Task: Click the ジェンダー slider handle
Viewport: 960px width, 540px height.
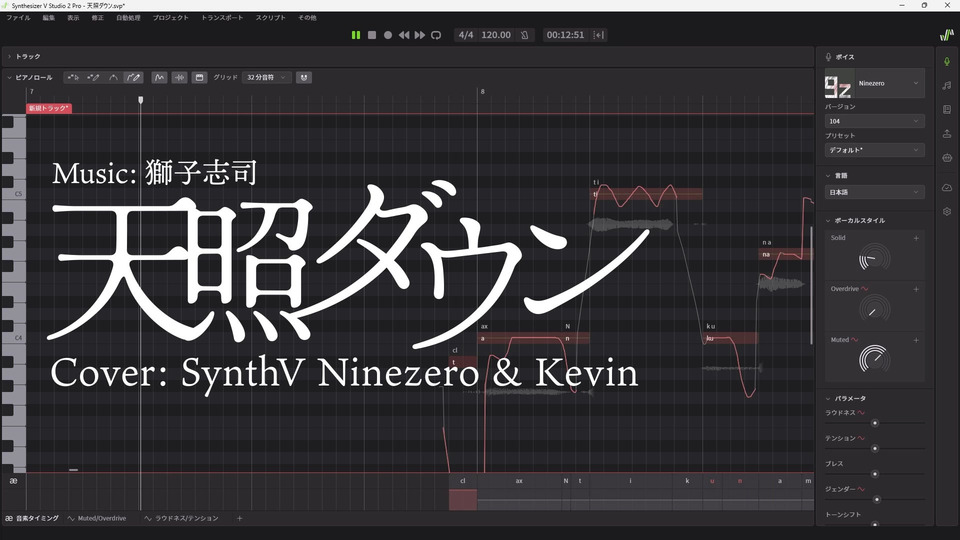Action: click(x=877, y=500)
